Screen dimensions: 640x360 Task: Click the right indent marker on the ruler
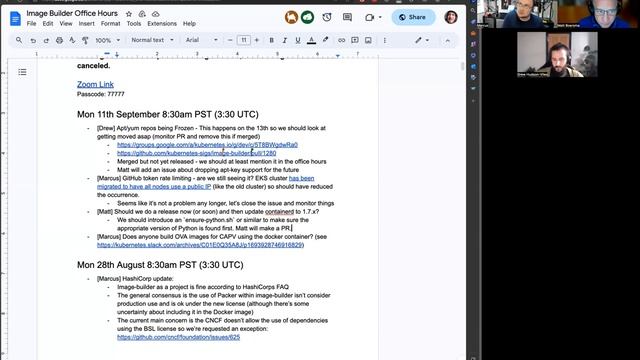point(338,56)
